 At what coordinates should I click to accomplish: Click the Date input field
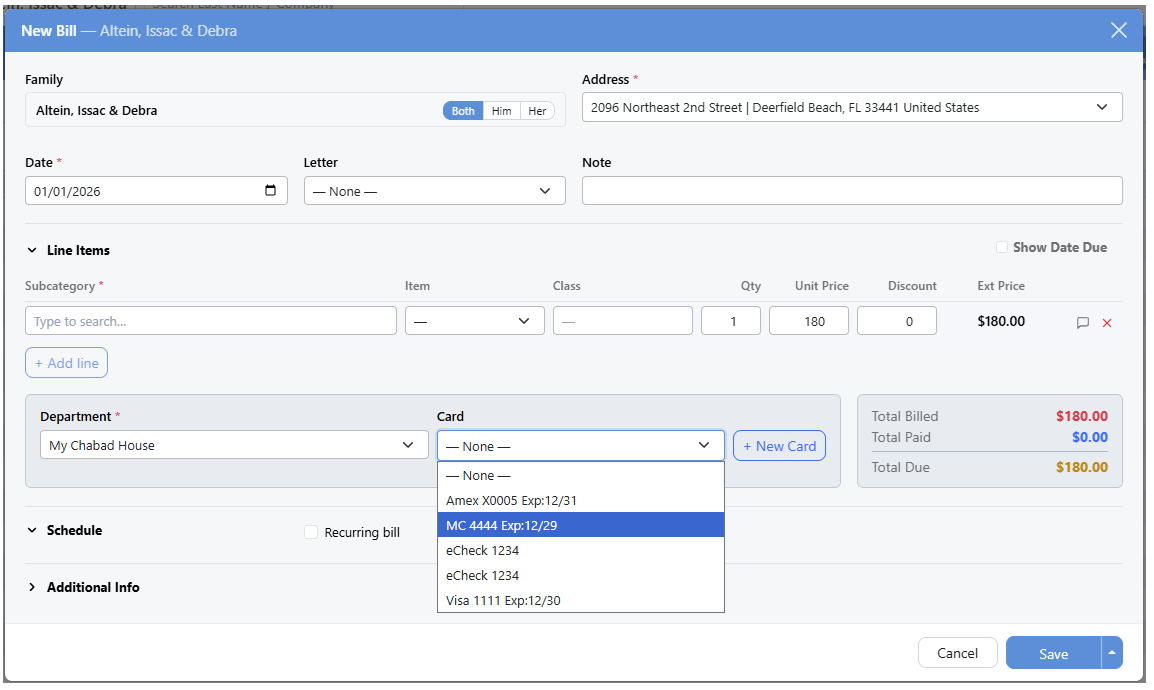(x=156, y=191)
